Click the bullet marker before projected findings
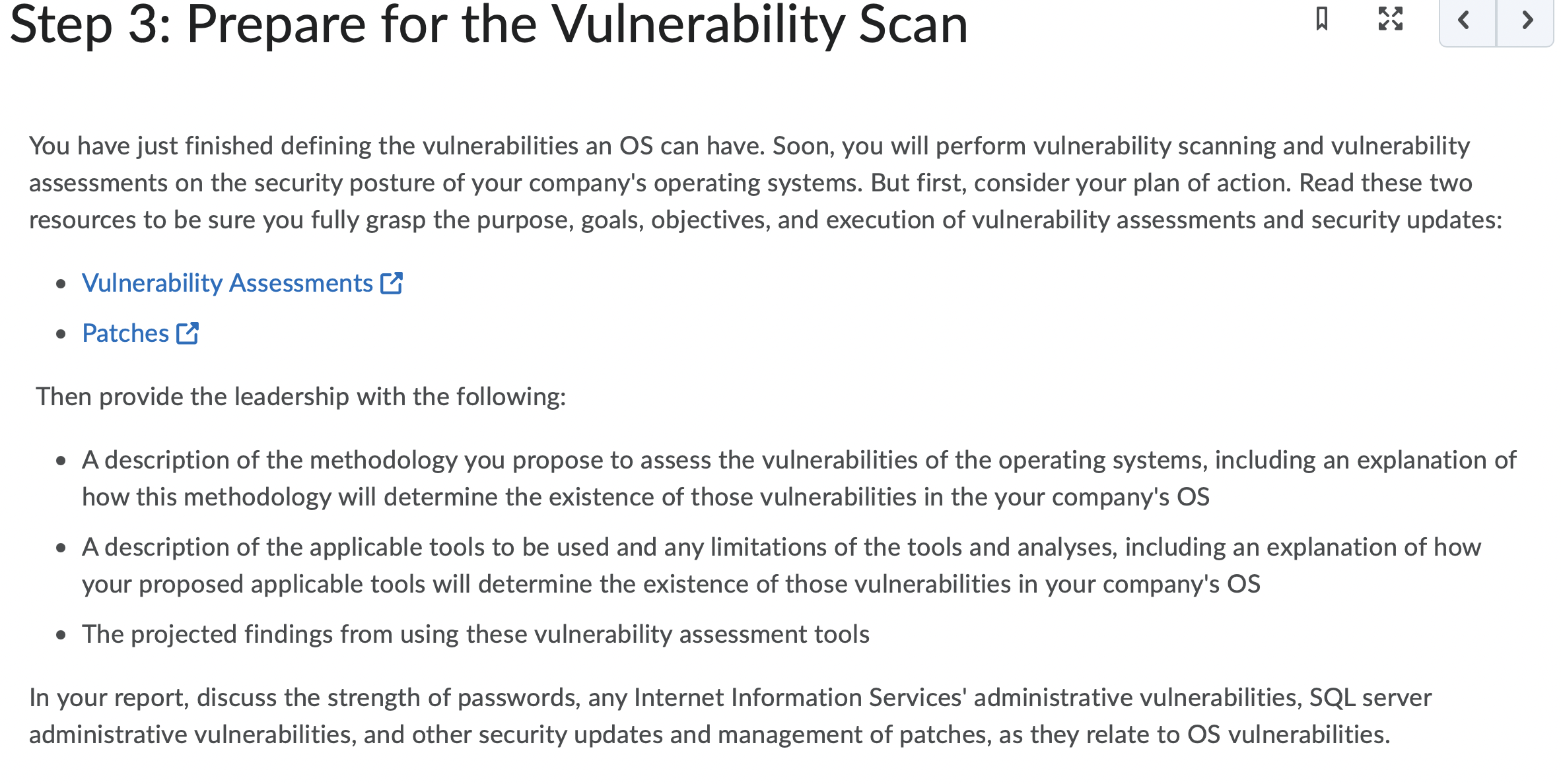 point(61,636)
